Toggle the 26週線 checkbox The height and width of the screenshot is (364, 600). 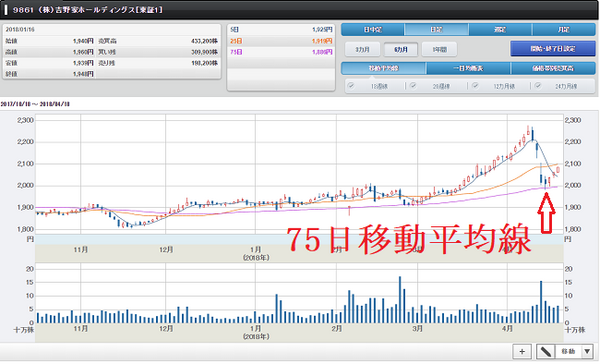pos(413,86)
